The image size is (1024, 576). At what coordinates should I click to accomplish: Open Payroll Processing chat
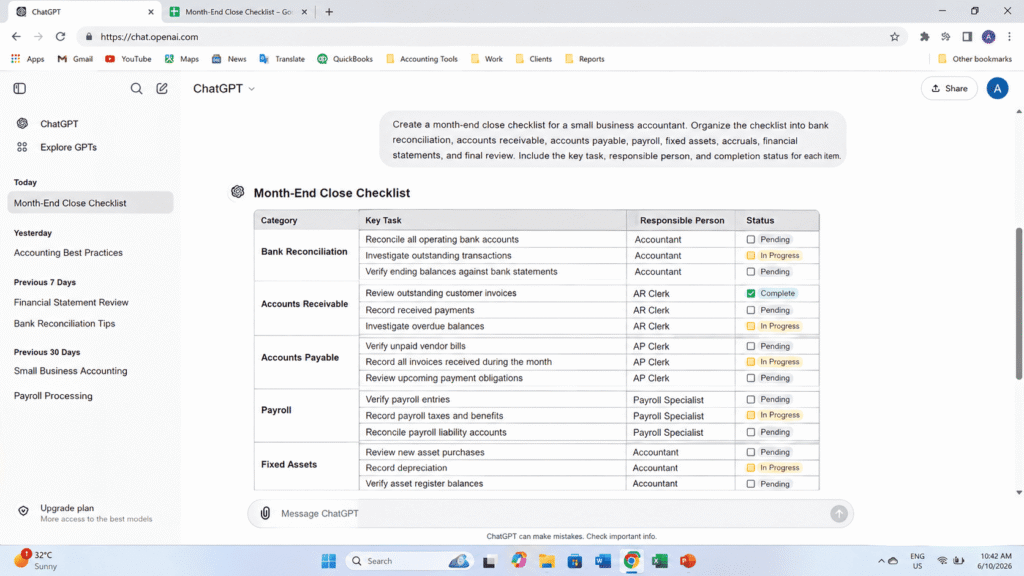click(53, 396)
